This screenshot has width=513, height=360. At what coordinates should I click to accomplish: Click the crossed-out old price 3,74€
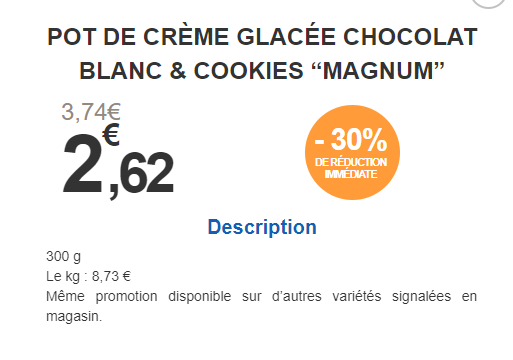click(x=91, y=112)
